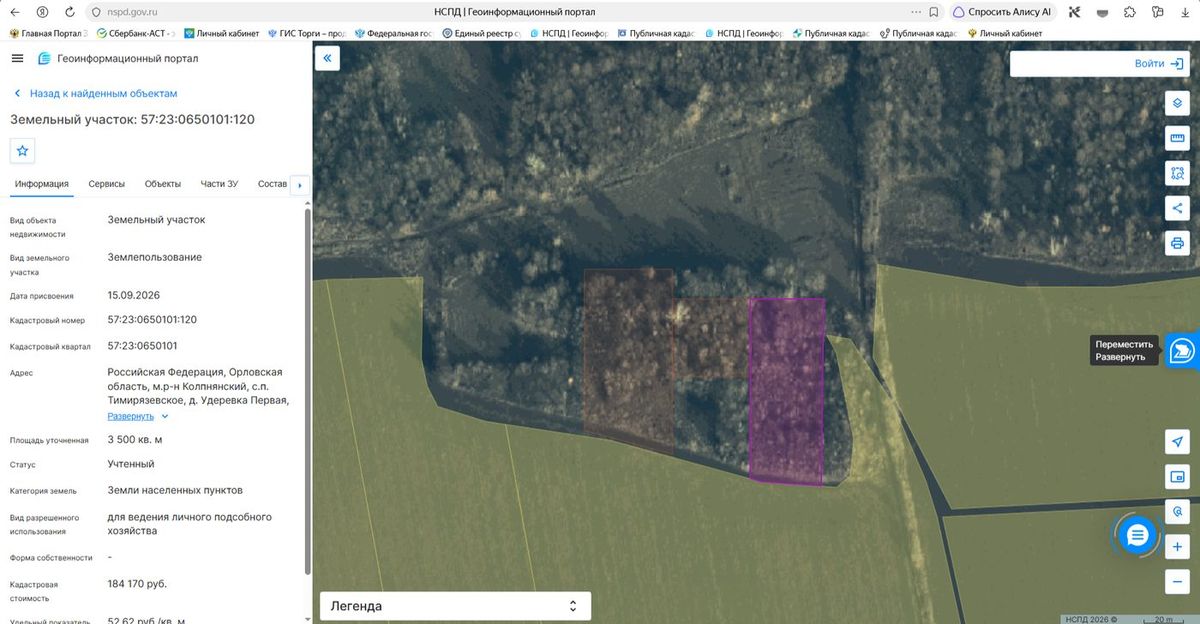Expand the Легенда panel
The width and height of the screenshot is (1200, 624).
[455, 606]
